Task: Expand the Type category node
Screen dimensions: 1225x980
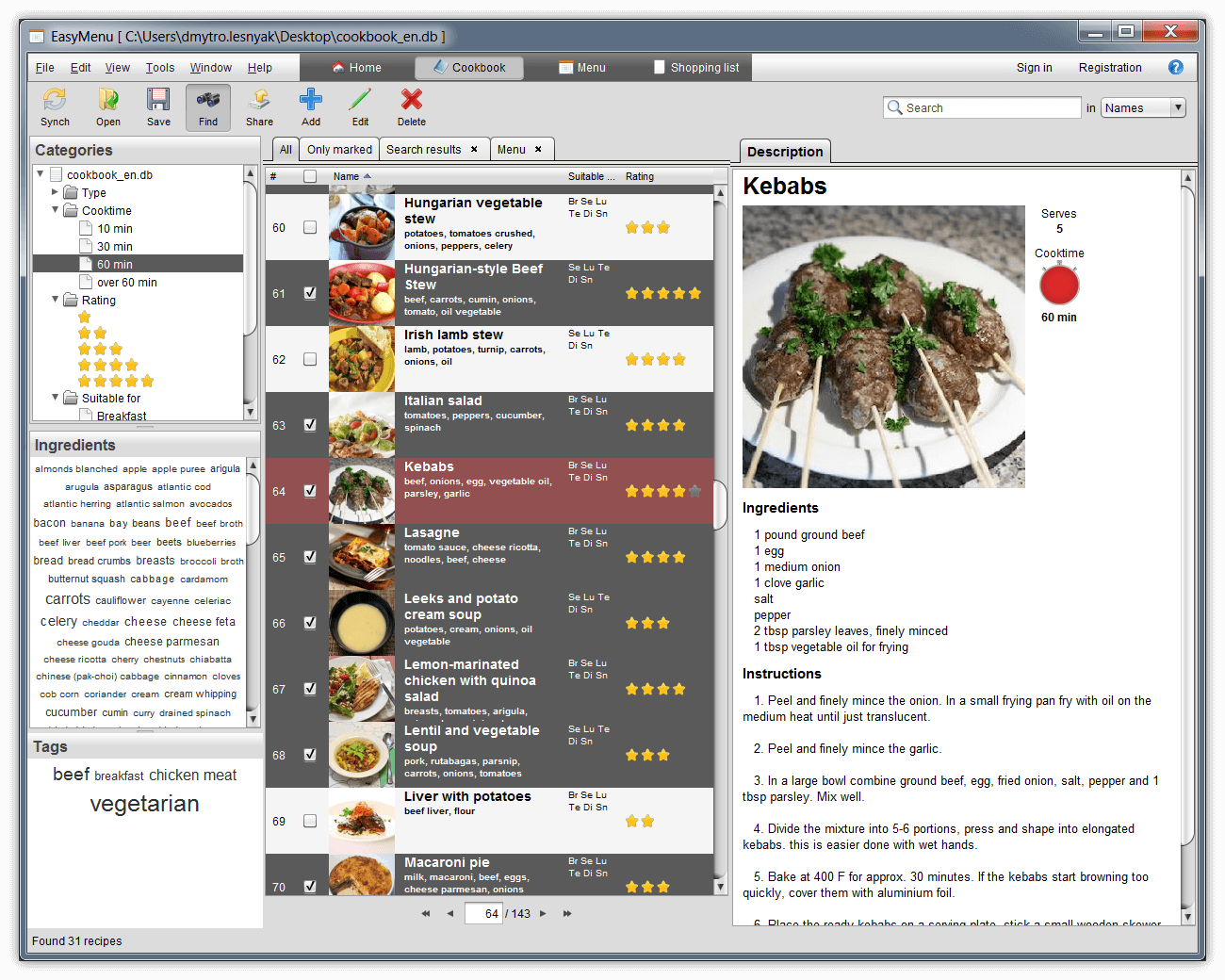Action: pyautogui.click(x=55, y=191)
